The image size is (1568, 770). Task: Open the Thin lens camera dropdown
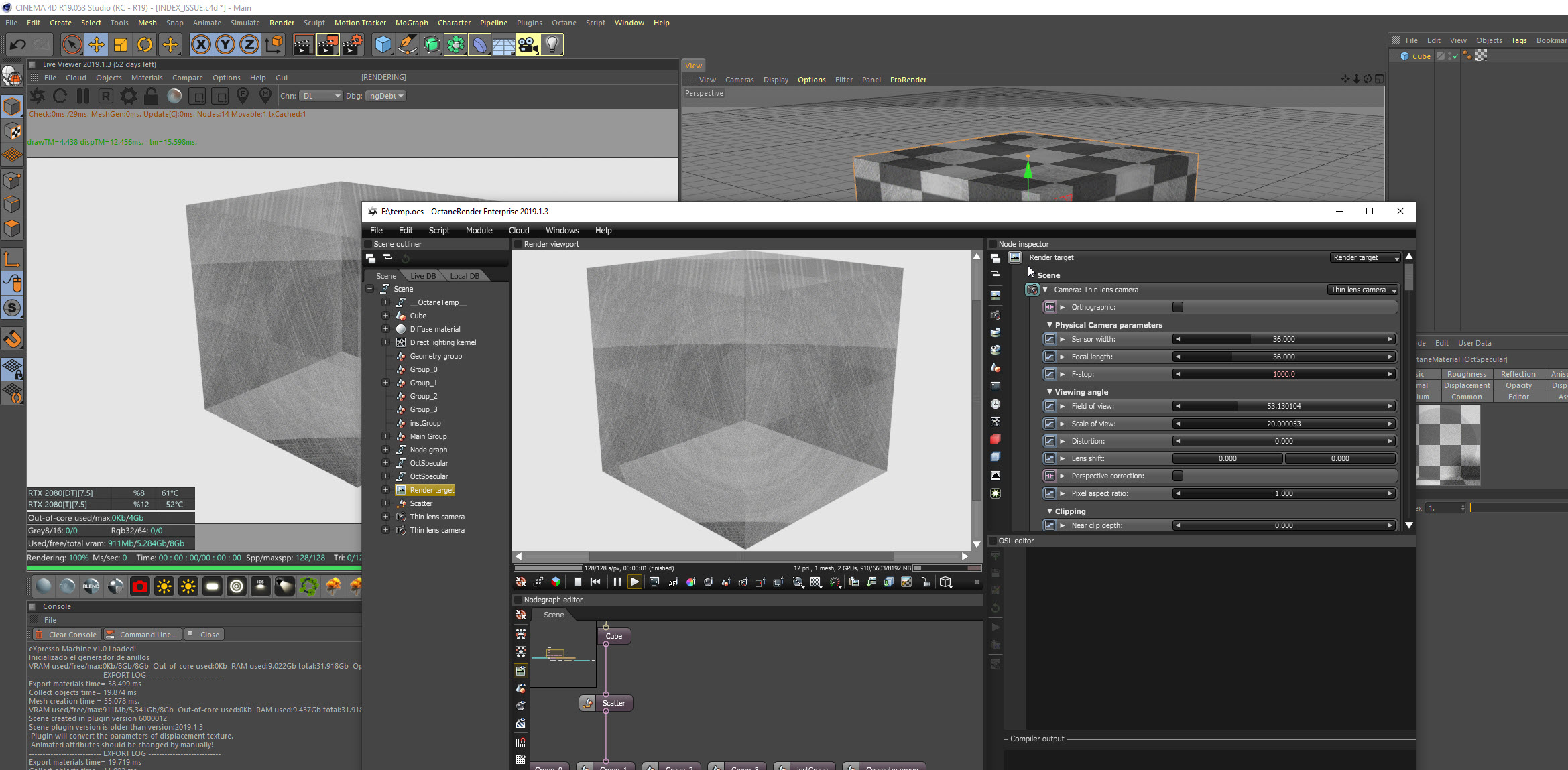tap(1363, 290)
